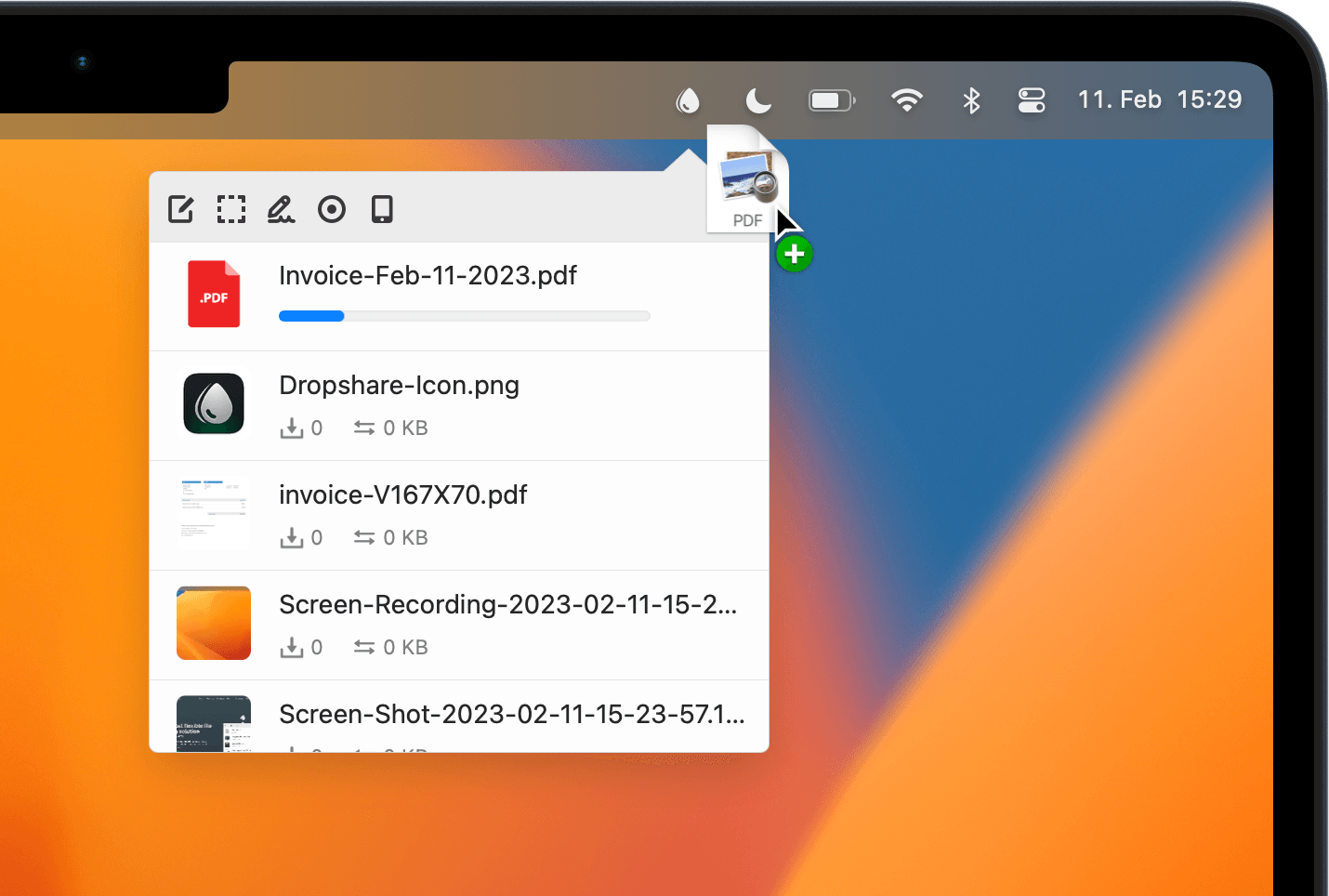
Task: Click the Invoice-Feb-11-2023.pdf upload progress bar
Action: pyautogui.click(x=464, y=316)
